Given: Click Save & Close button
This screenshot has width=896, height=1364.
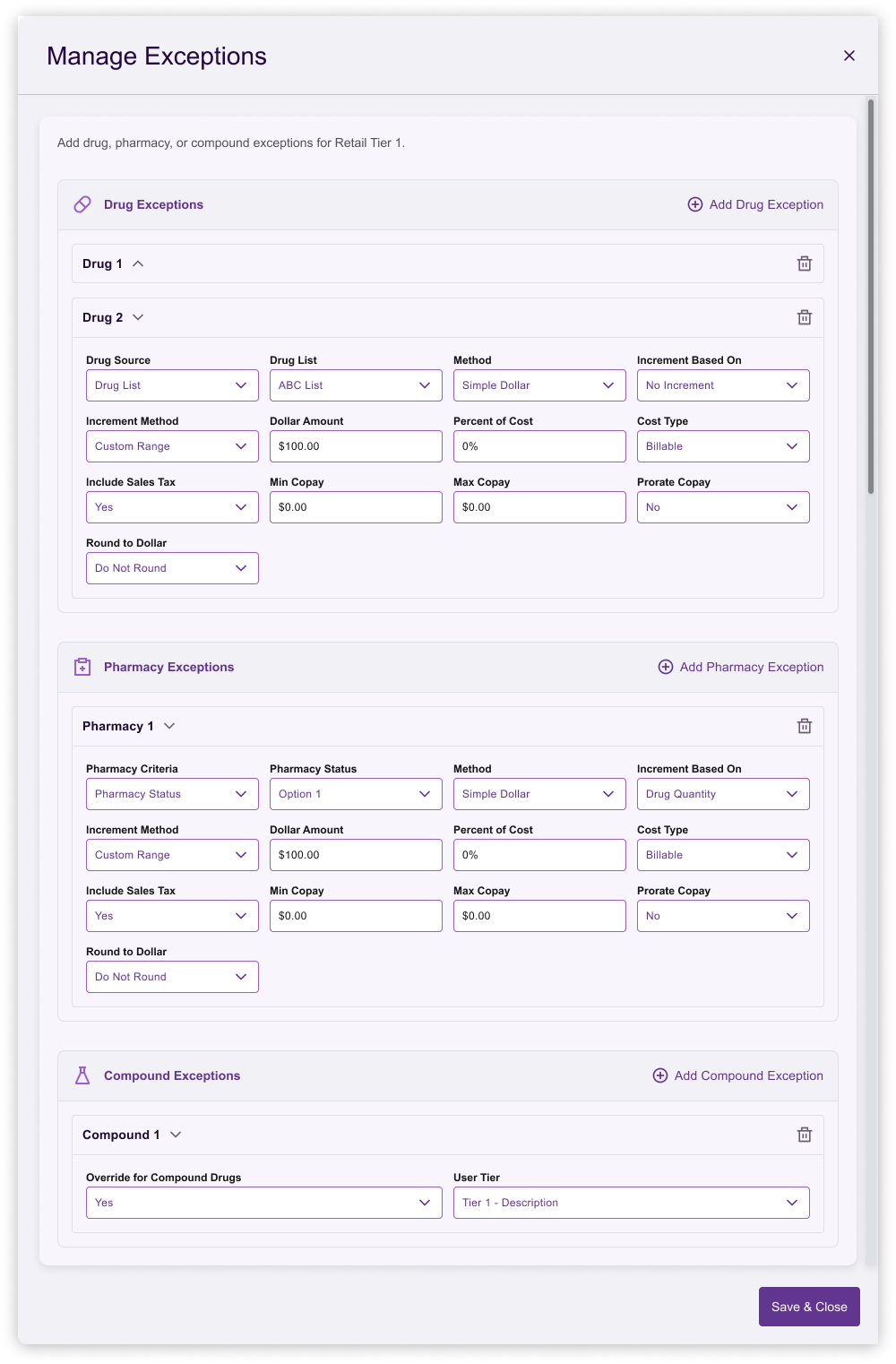Looking at the screenshot, I should coord(809,1307).
